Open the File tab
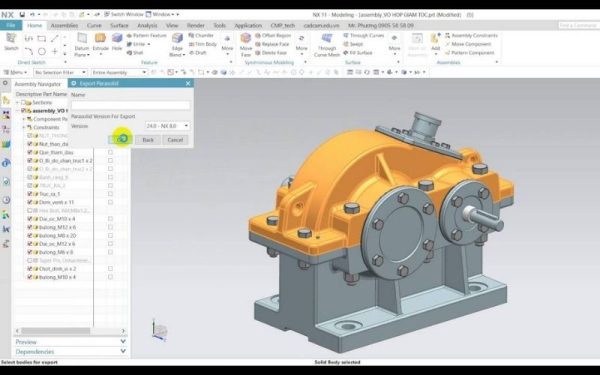This screenshot has width=600, height=375. (x=11, y=25)
